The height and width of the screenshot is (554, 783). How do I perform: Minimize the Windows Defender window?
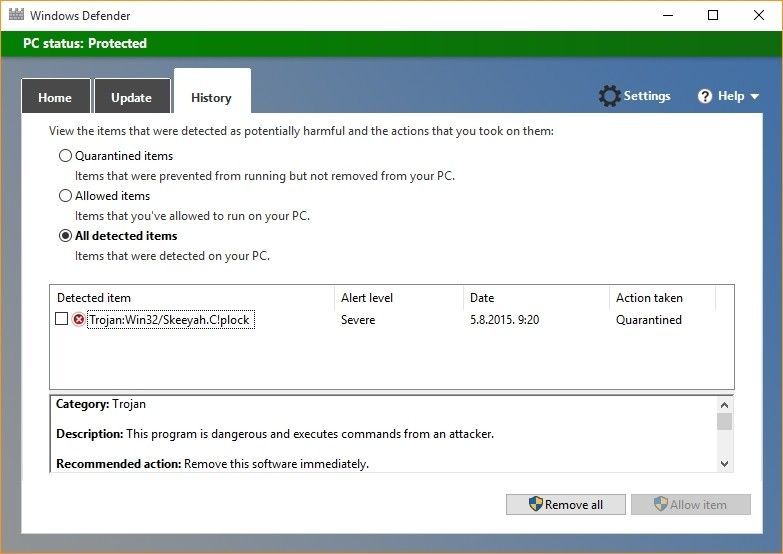click(668, 15)
